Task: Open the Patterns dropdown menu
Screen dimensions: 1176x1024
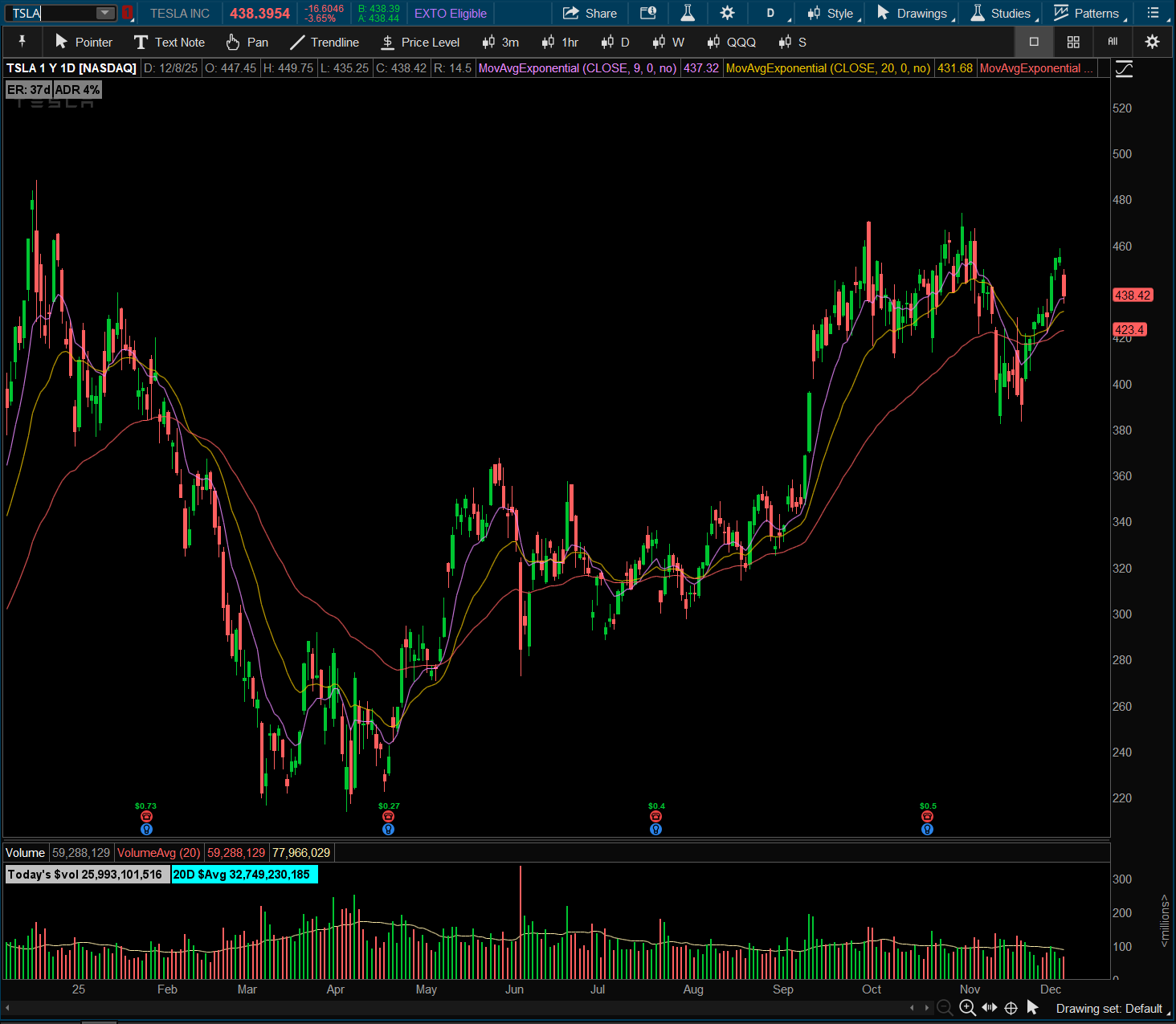Action: (x=1089, y=13)
